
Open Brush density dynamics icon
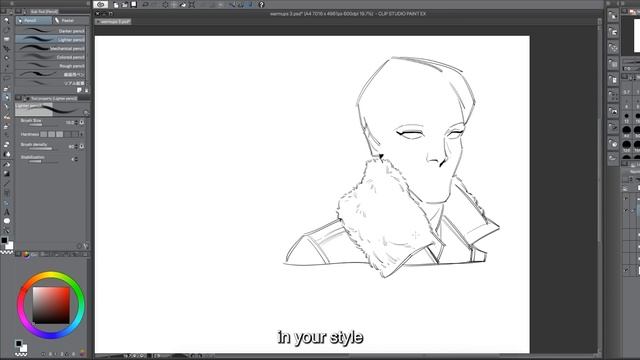click(x=82, y=146)
